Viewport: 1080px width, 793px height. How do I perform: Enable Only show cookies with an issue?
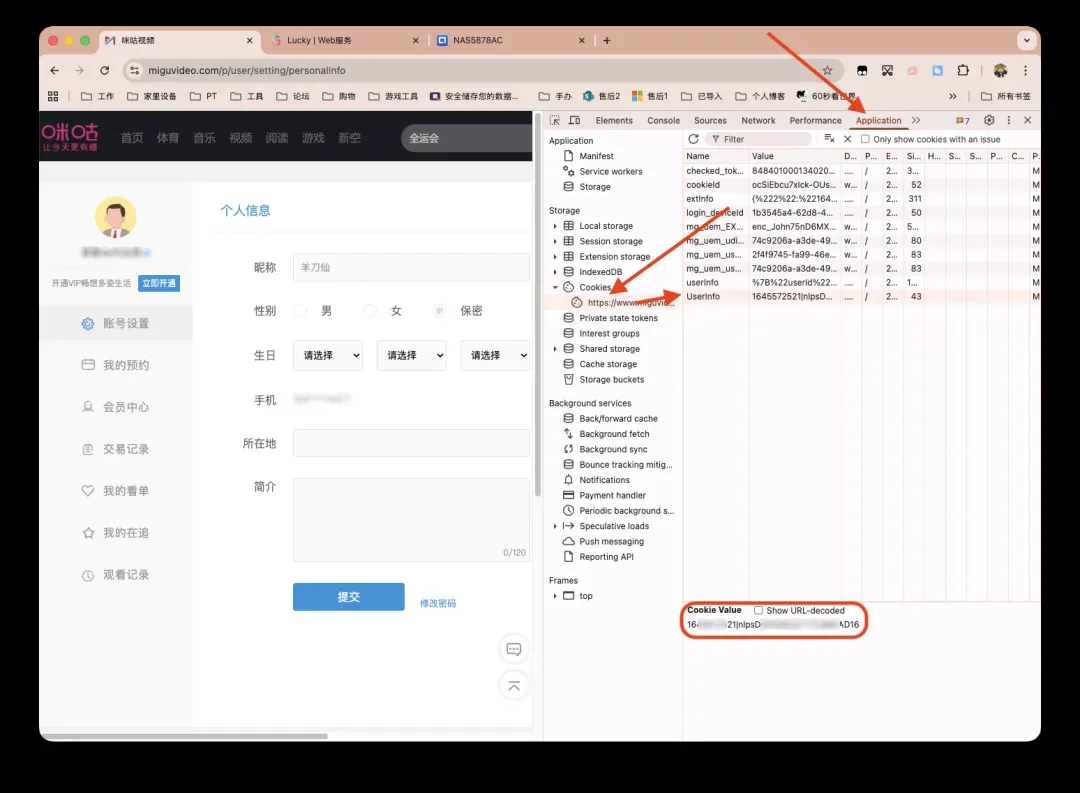(866, 139)
